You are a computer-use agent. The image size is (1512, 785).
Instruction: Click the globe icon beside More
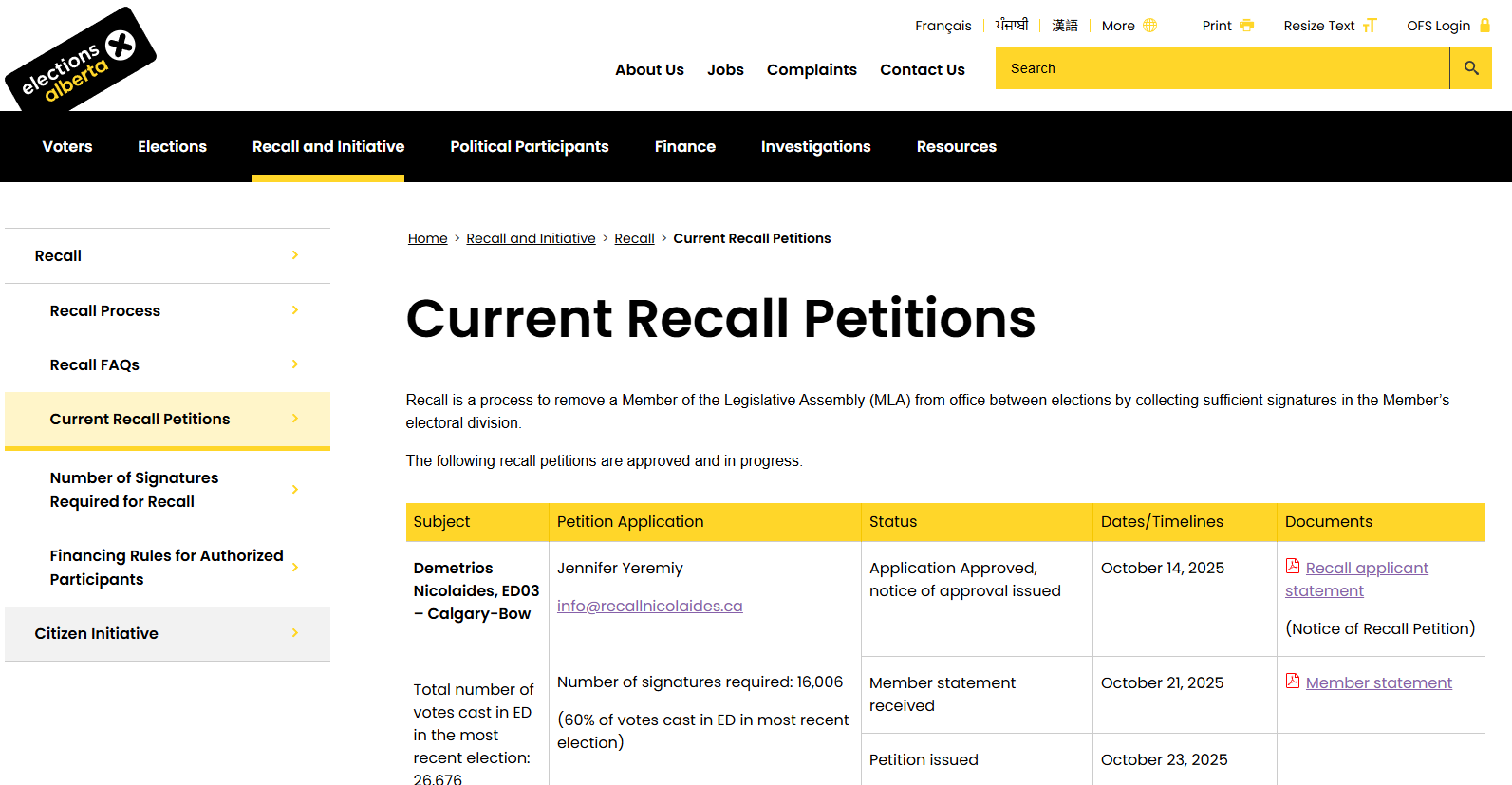(x=1149, y=26)
